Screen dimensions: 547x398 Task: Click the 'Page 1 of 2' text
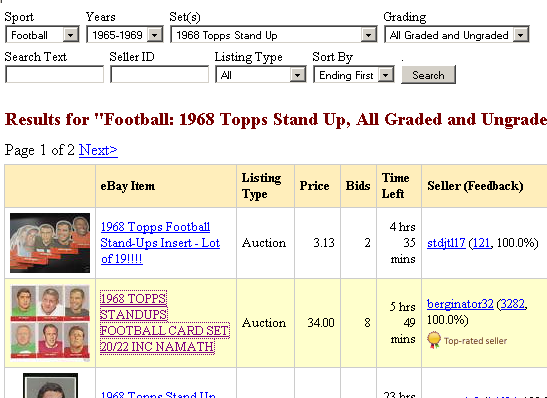[39, 150]
